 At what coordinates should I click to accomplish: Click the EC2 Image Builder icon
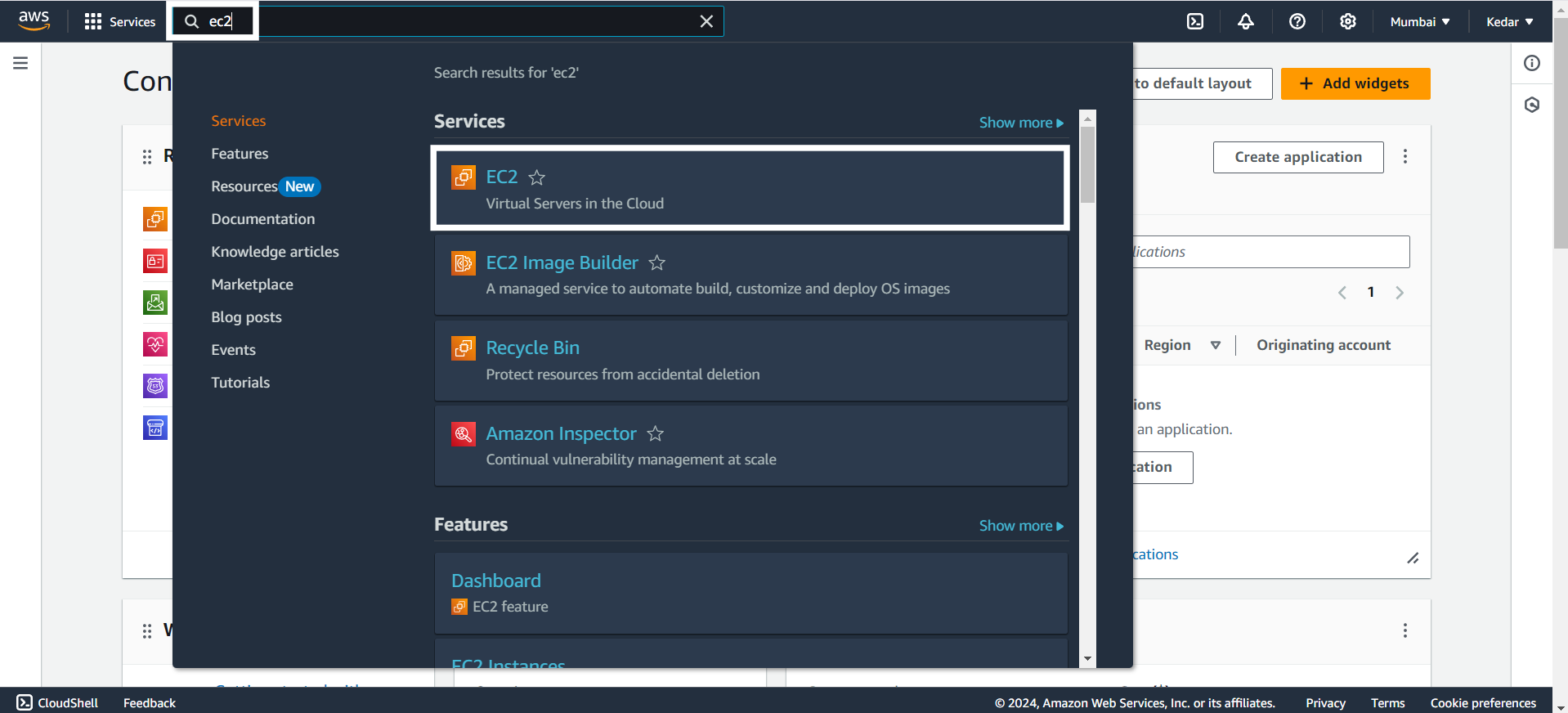click(x=464, y=263)
